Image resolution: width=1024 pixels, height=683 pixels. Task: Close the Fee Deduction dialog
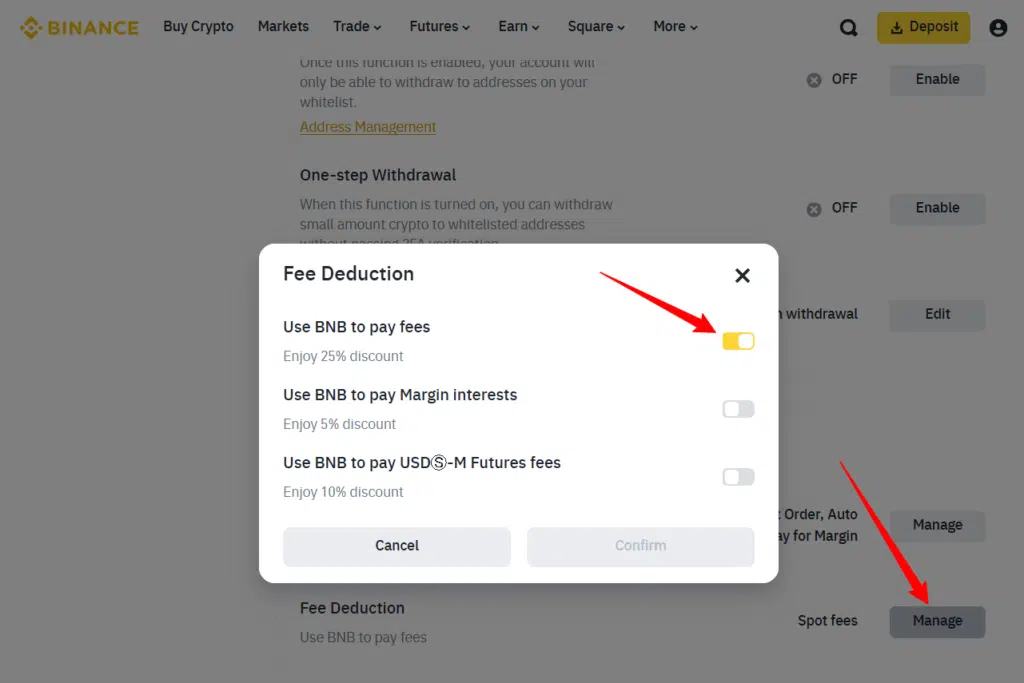coord(742,275)
